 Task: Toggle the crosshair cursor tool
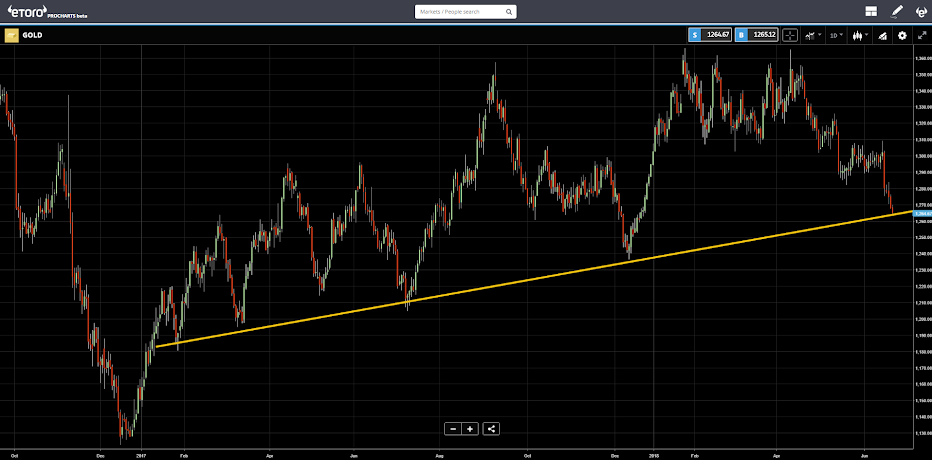[790, 36]
